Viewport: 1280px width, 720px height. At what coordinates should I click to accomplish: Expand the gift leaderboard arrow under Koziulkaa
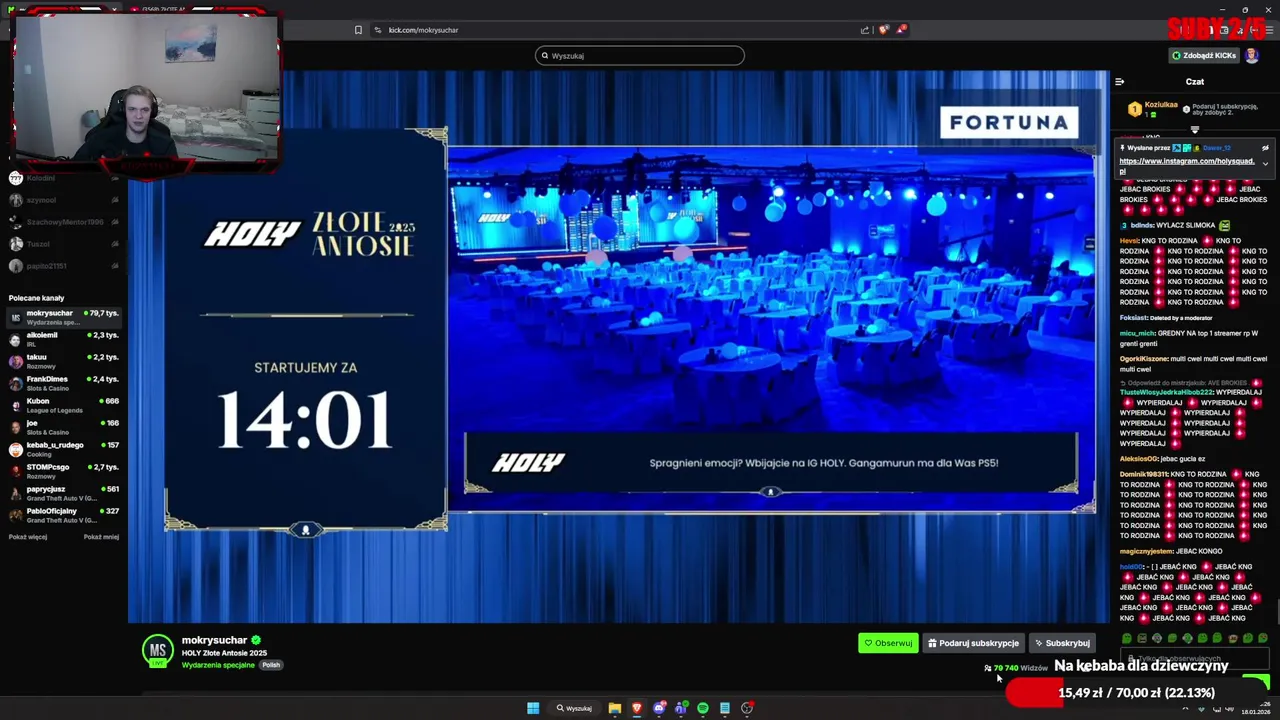pyautogui.click(x=1194, y=130)
